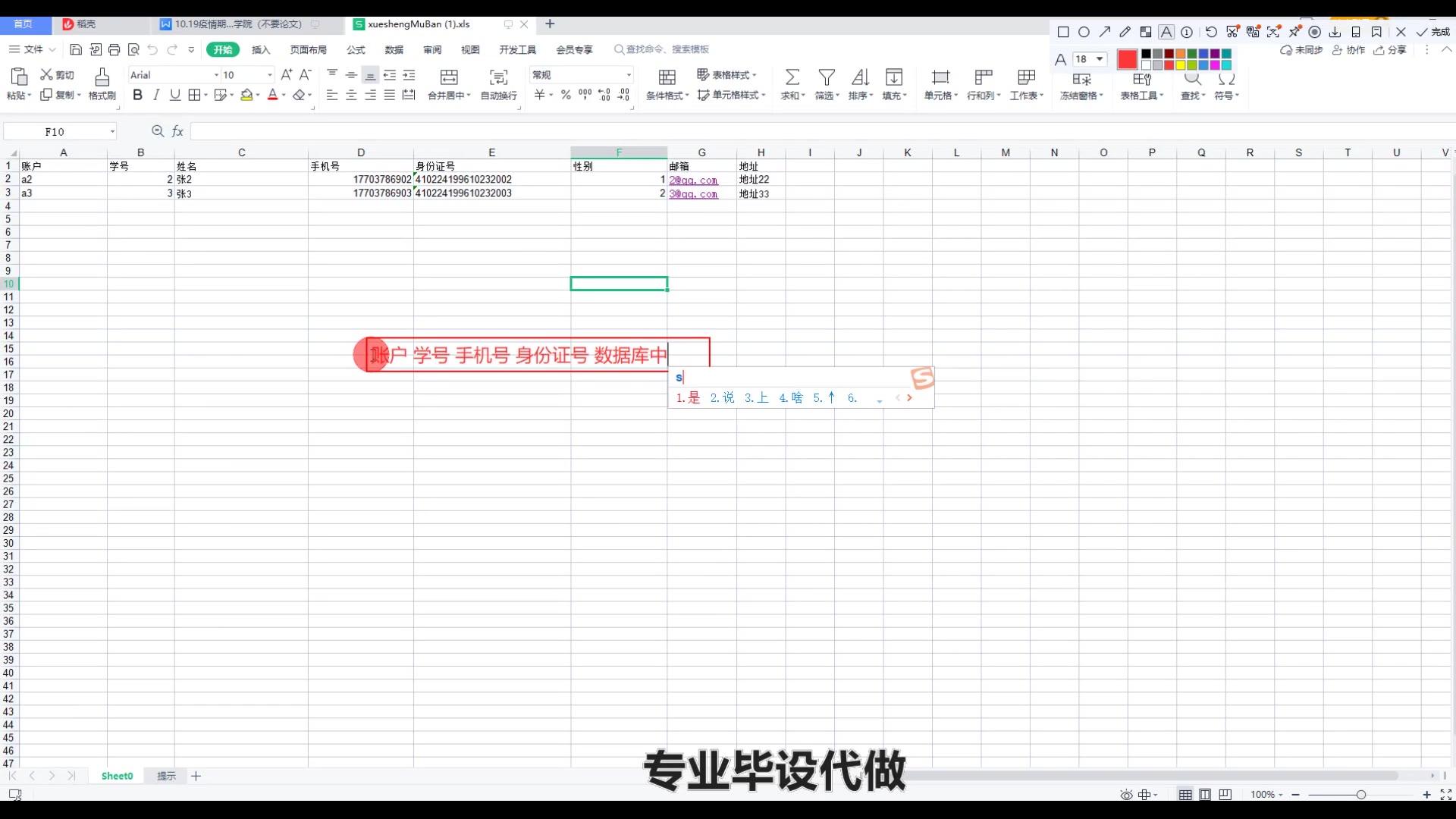This screenshot has height=819, width=1456.
Task: Switch to page layout view in status bar
Action: pos(1205,795)
